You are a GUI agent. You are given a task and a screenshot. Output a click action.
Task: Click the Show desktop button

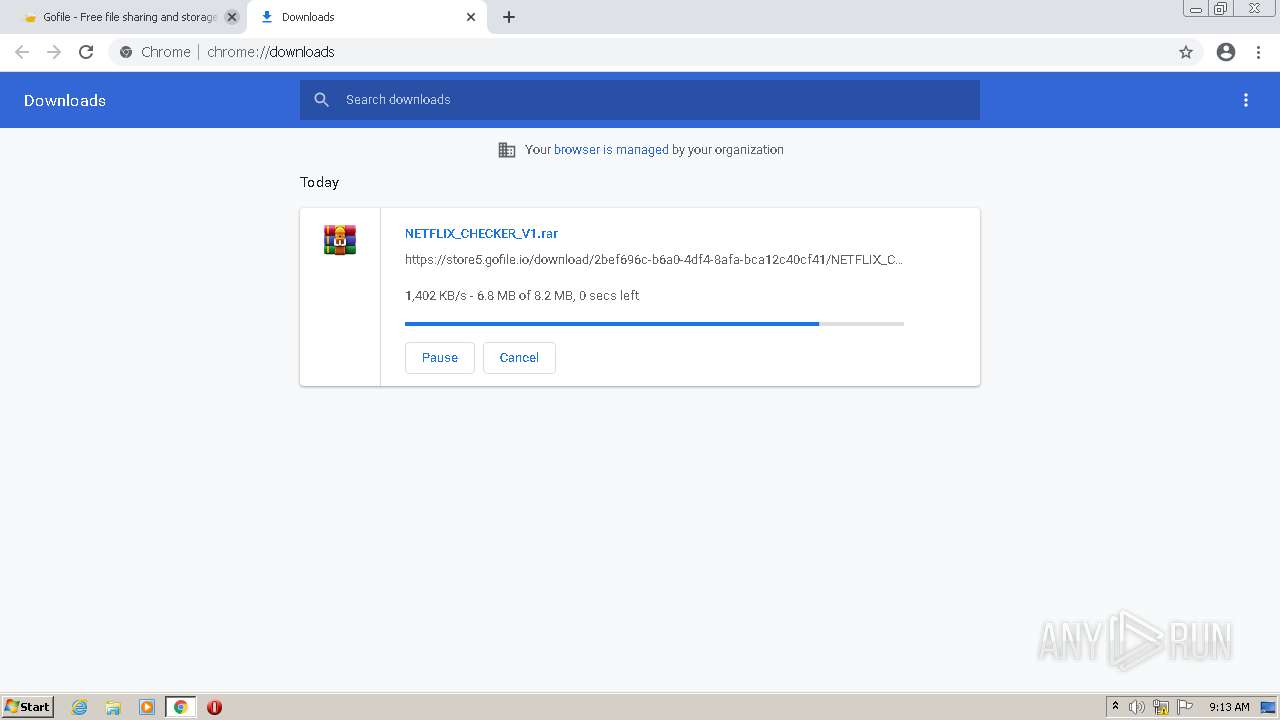[1269, 707]
